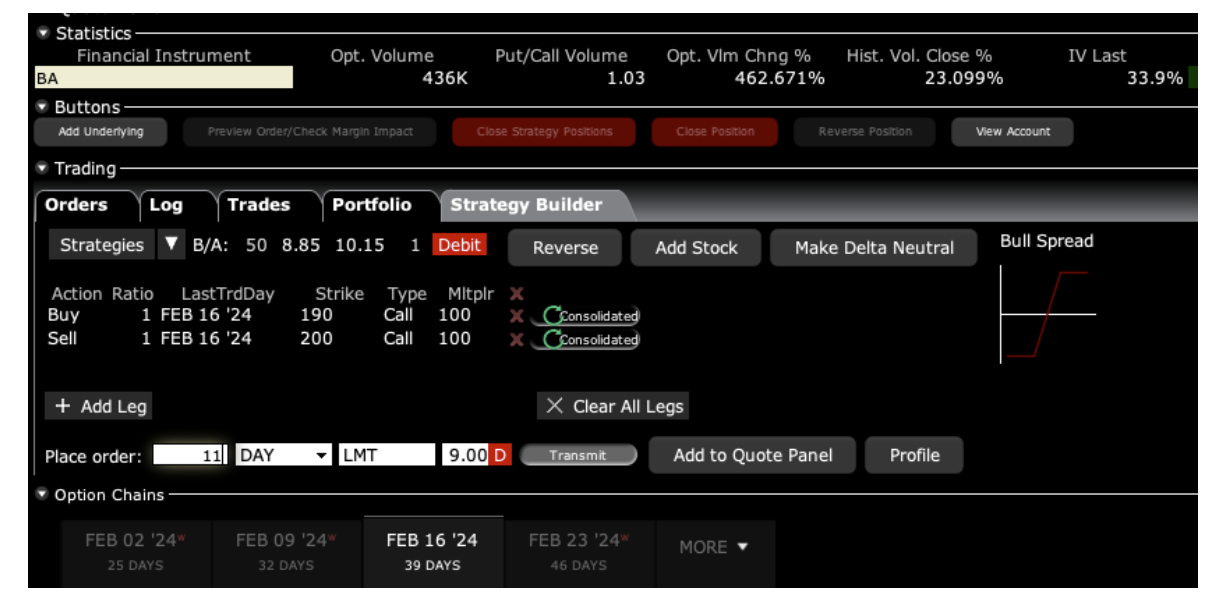Click the BA financial instrument field
1216x602 pixels.
(x=164, y=78)
